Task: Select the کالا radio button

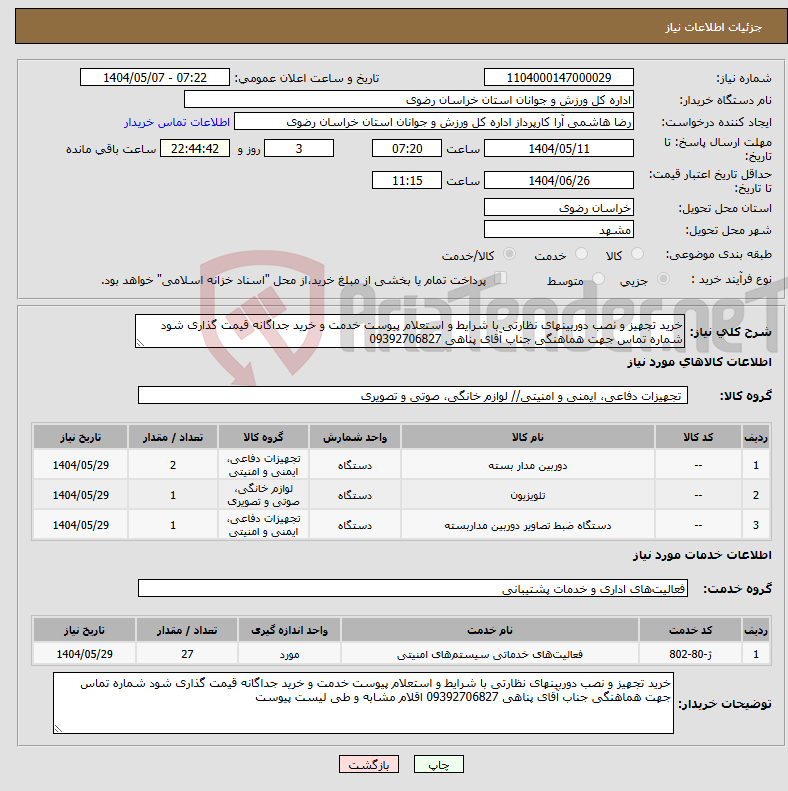Action: pyautogui.click(x=638, y=254)
